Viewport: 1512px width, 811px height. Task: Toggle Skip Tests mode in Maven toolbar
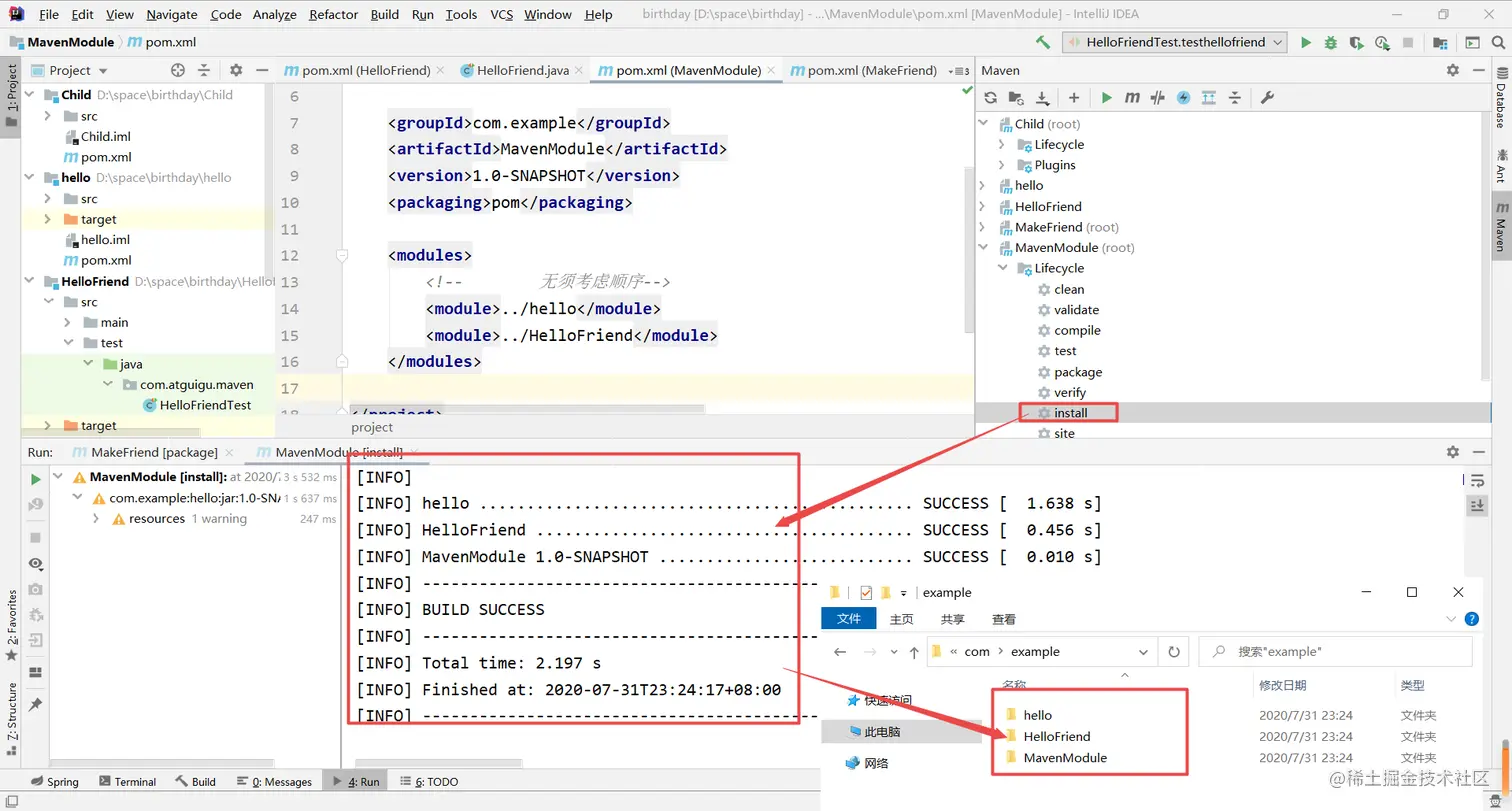tap(1184, 98)
